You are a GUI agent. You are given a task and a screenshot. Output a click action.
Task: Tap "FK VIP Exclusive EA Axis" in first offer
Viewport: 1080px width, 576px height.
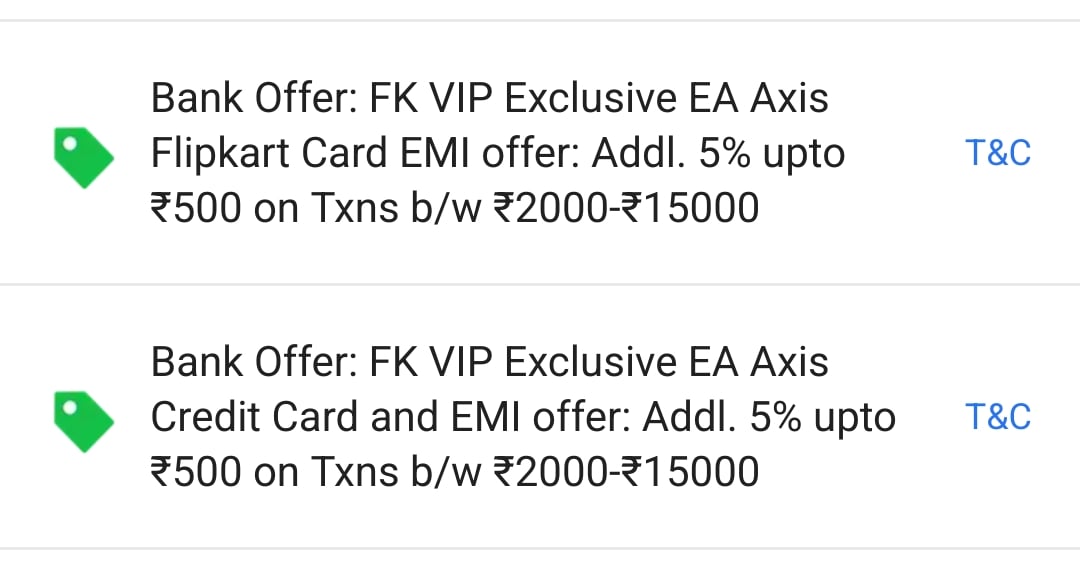point(599,98)
